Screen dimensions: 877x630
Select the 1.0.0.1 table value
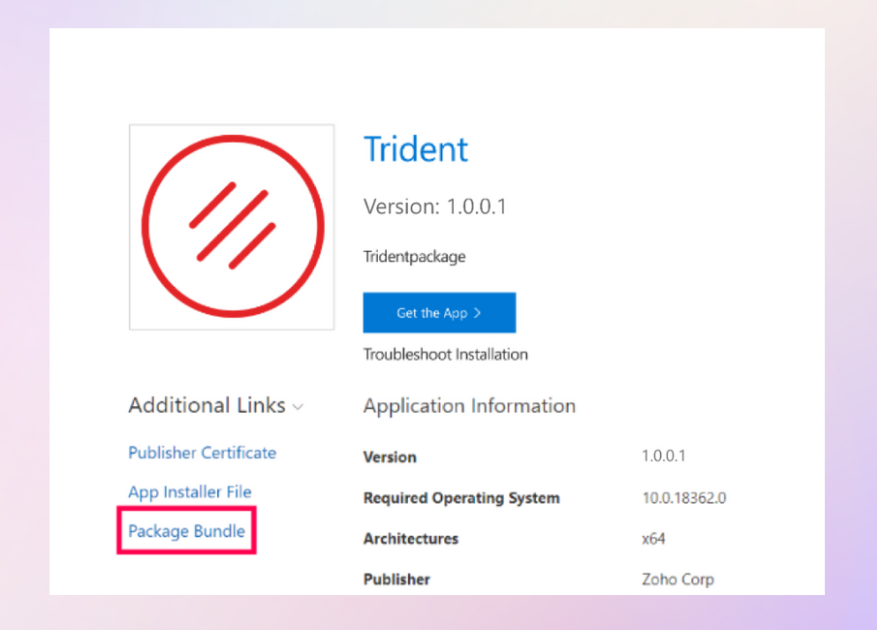tap(663, 456)
